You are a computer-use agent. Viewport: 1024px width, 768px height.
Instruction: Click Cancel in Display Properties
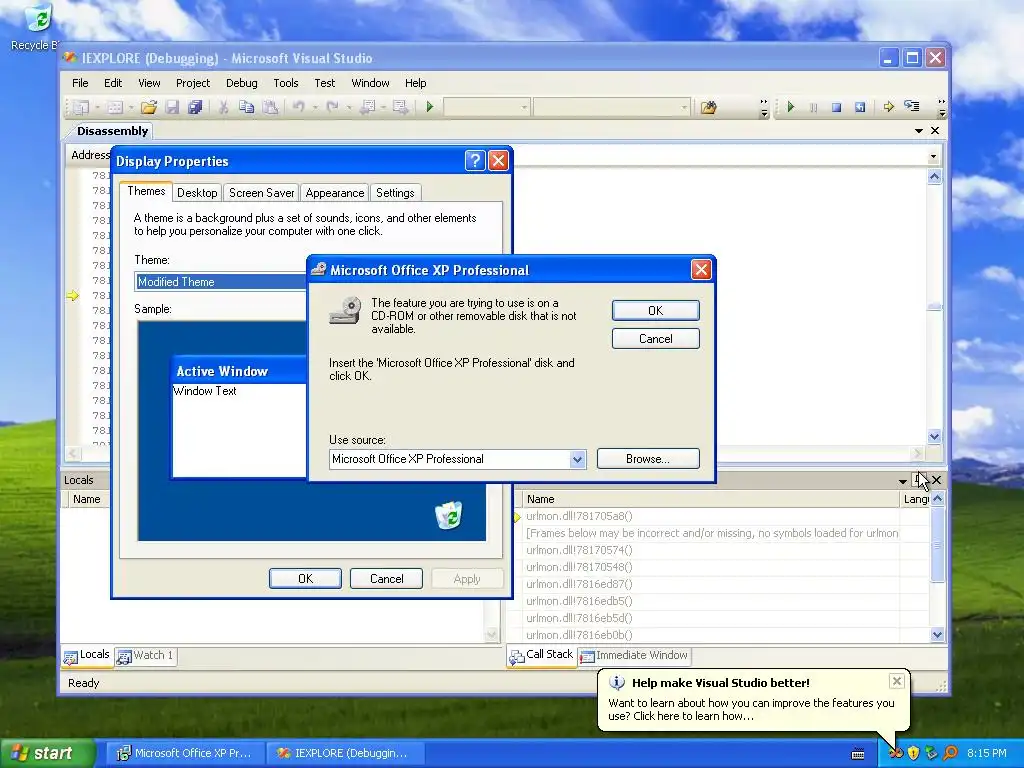pyautogui.click(x=386, y=579)
